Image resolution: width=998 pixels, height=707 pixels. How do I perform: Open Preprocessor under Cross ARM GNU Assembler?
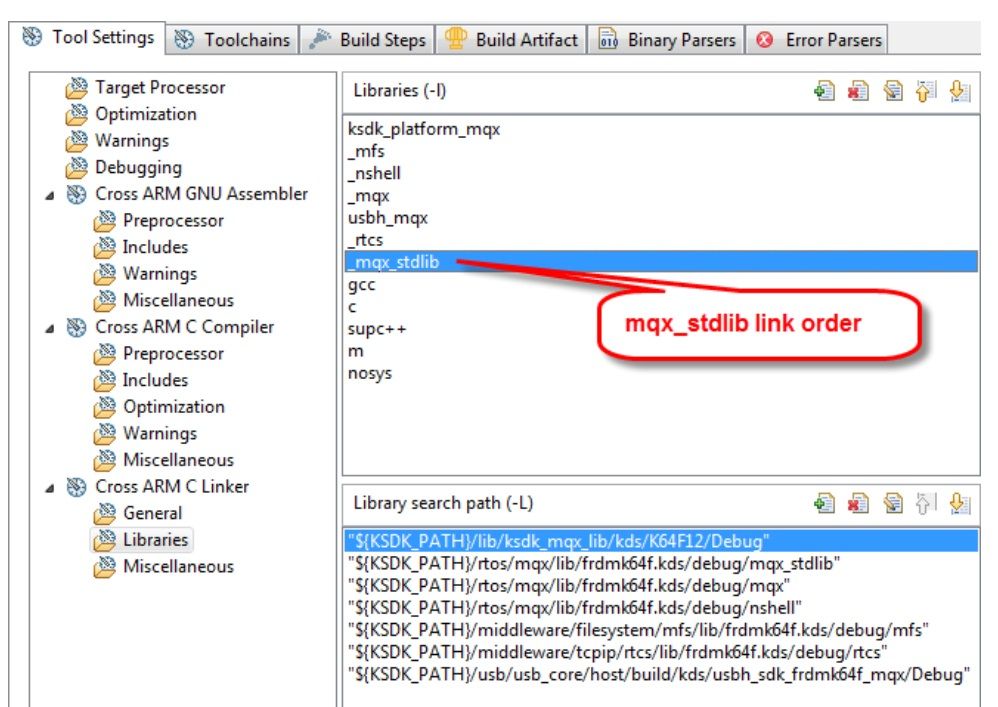159,221
